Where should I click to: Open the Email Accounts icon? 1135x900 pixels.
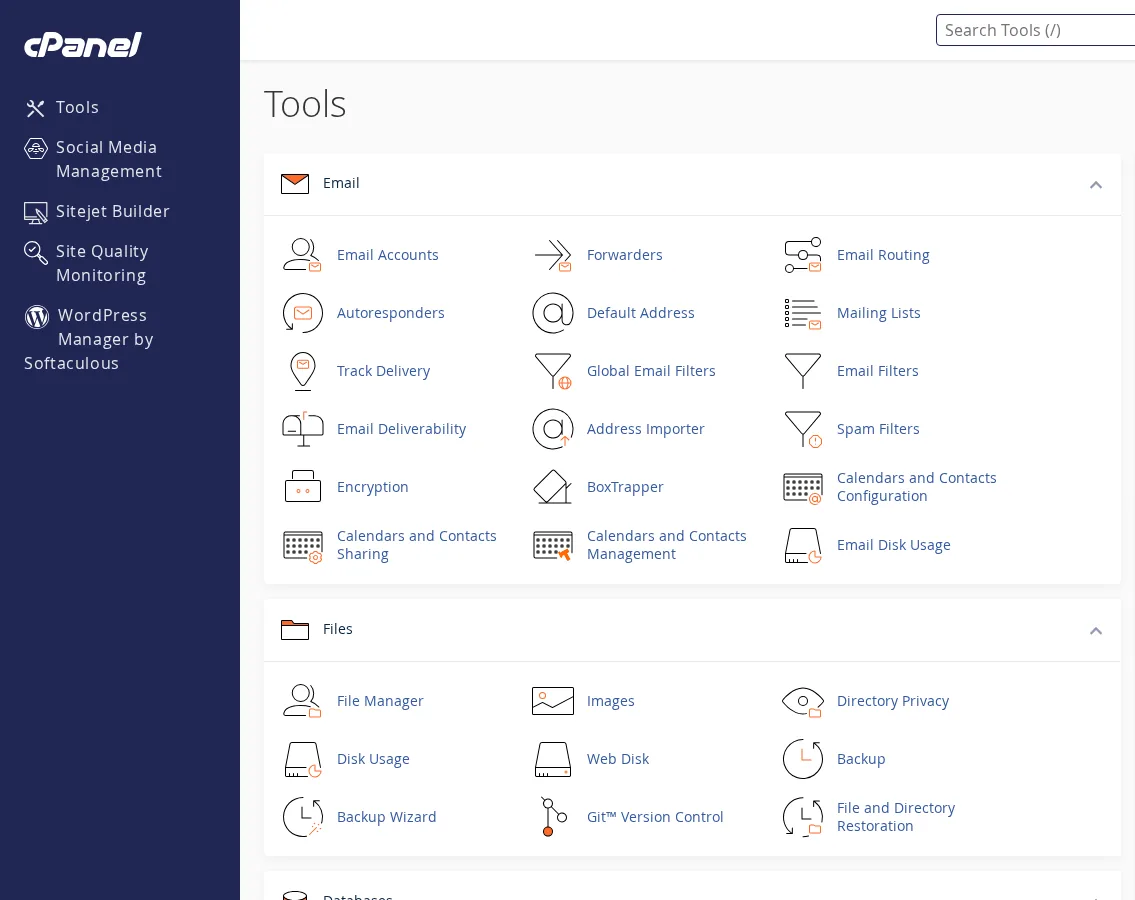302,255
